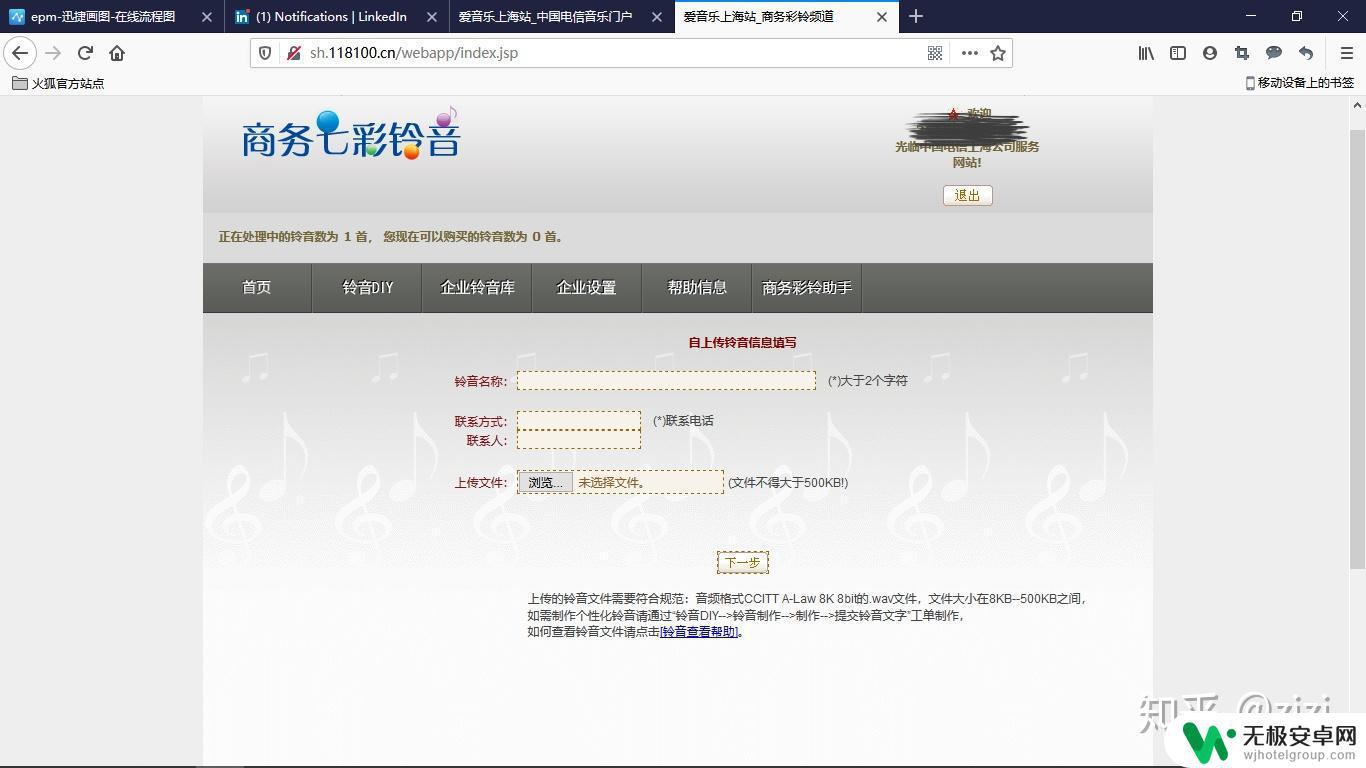Open the 商务彩铃助手 navigation item
The image size is (1366, 768).
tap(807, 288)
